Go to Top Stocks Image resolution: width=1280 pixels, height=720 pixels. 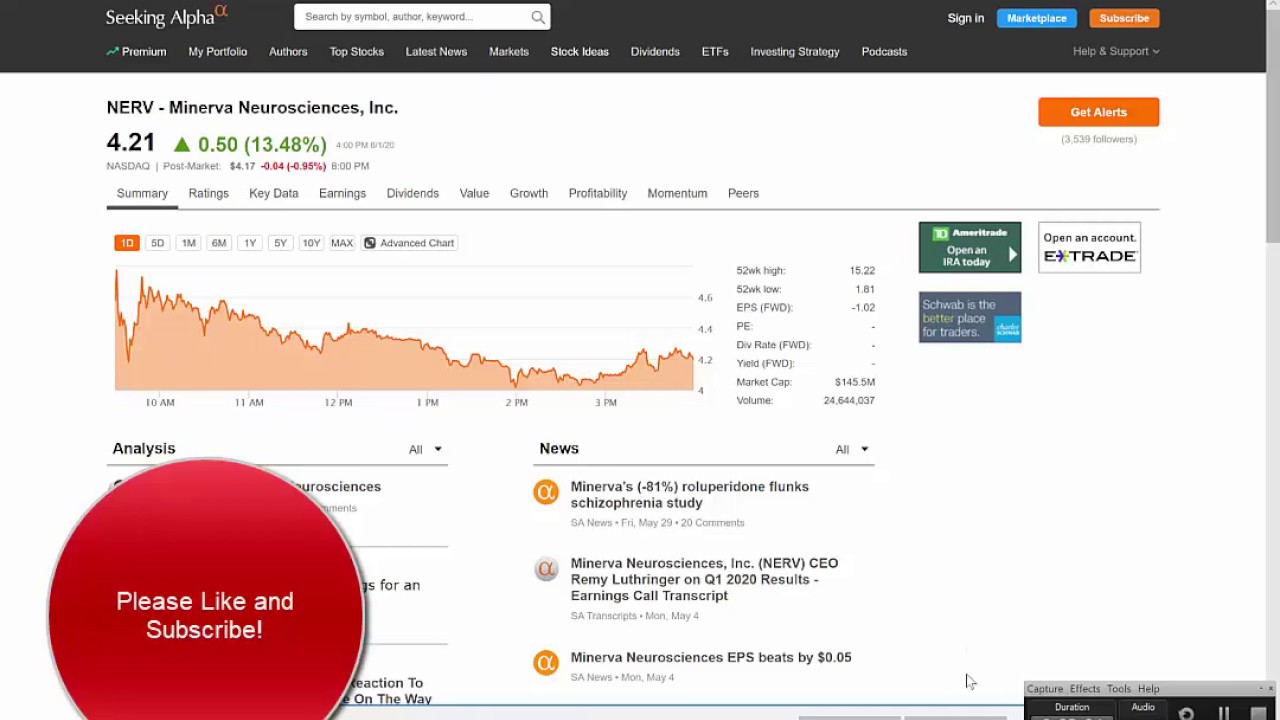coord(357,52)
